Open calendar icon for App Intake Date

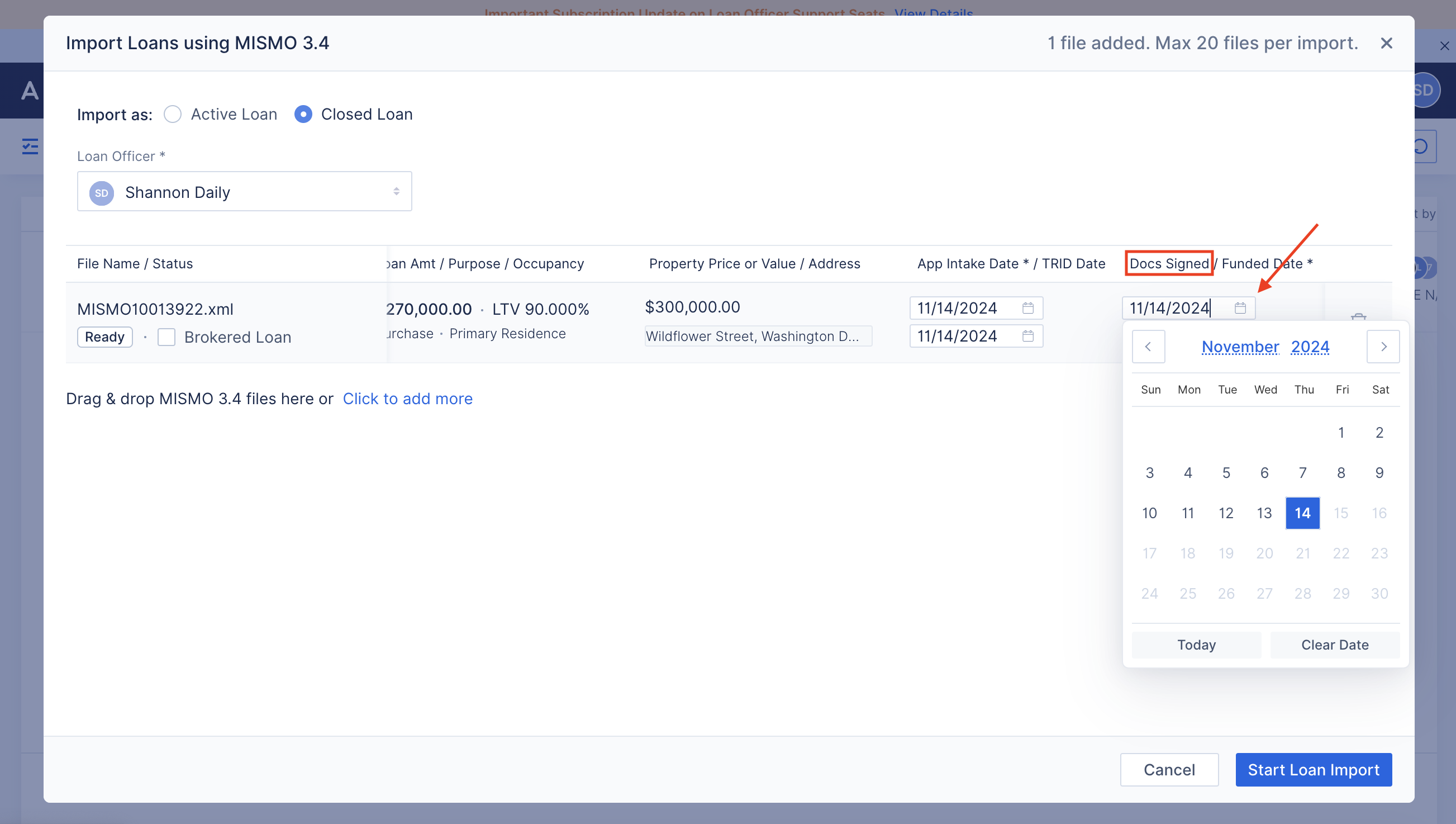(1027, 308)
